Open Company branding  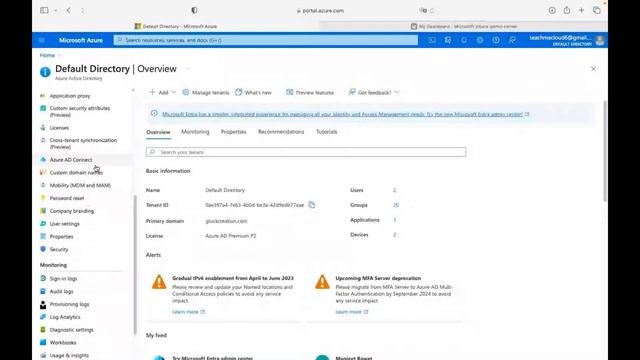click(x=71, y=211)
